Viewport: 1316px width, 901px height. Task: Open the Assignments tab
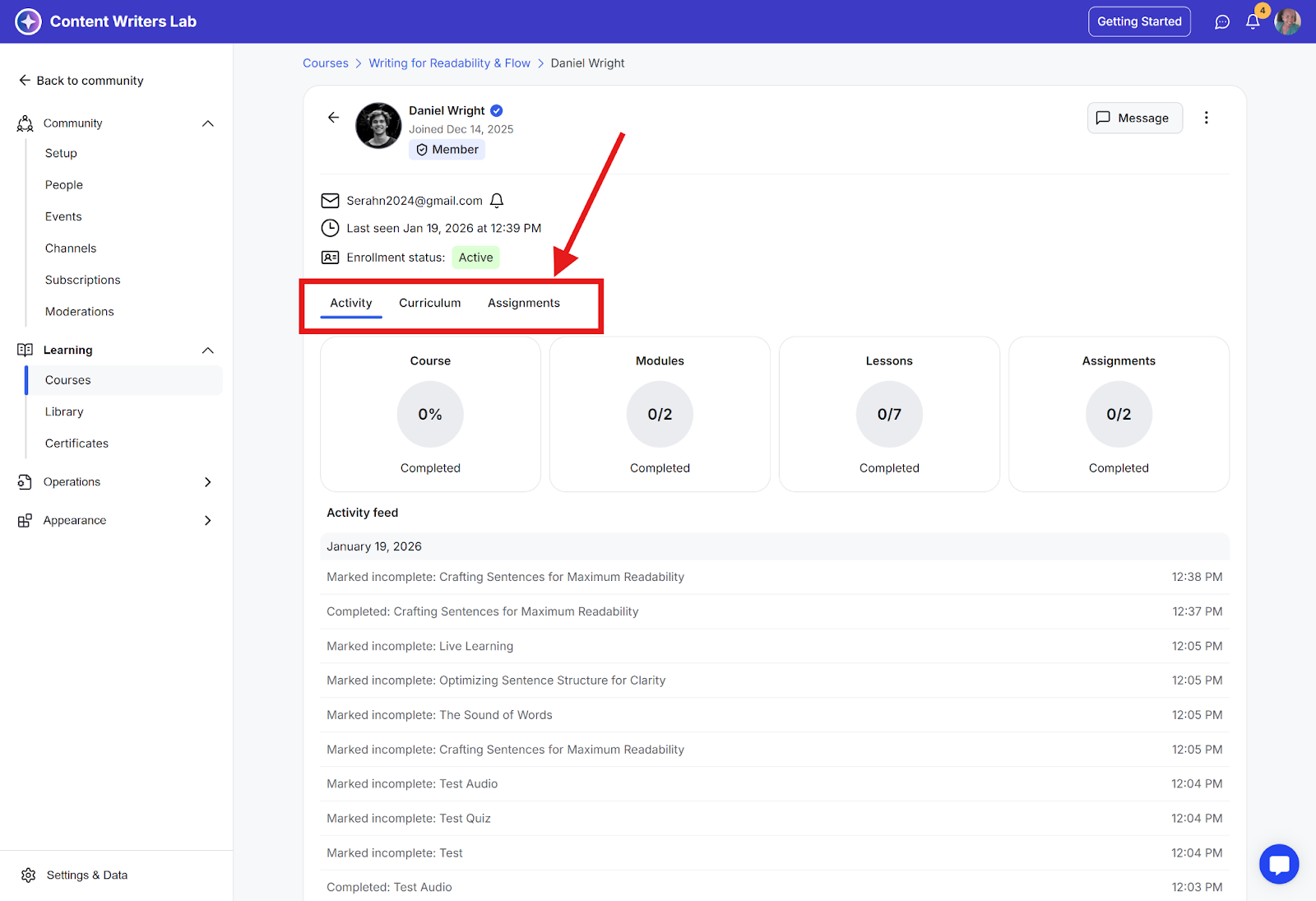524,303
